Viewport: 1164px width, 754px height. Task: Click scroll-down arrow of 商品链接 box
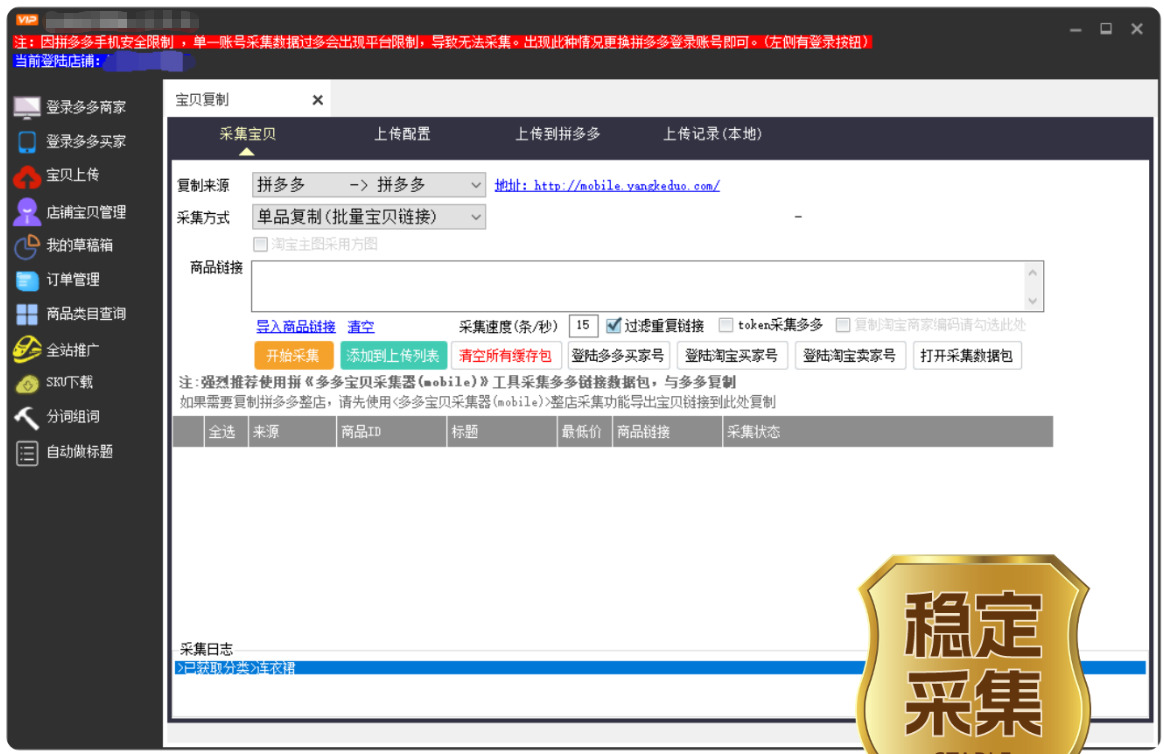(1033, 300)
